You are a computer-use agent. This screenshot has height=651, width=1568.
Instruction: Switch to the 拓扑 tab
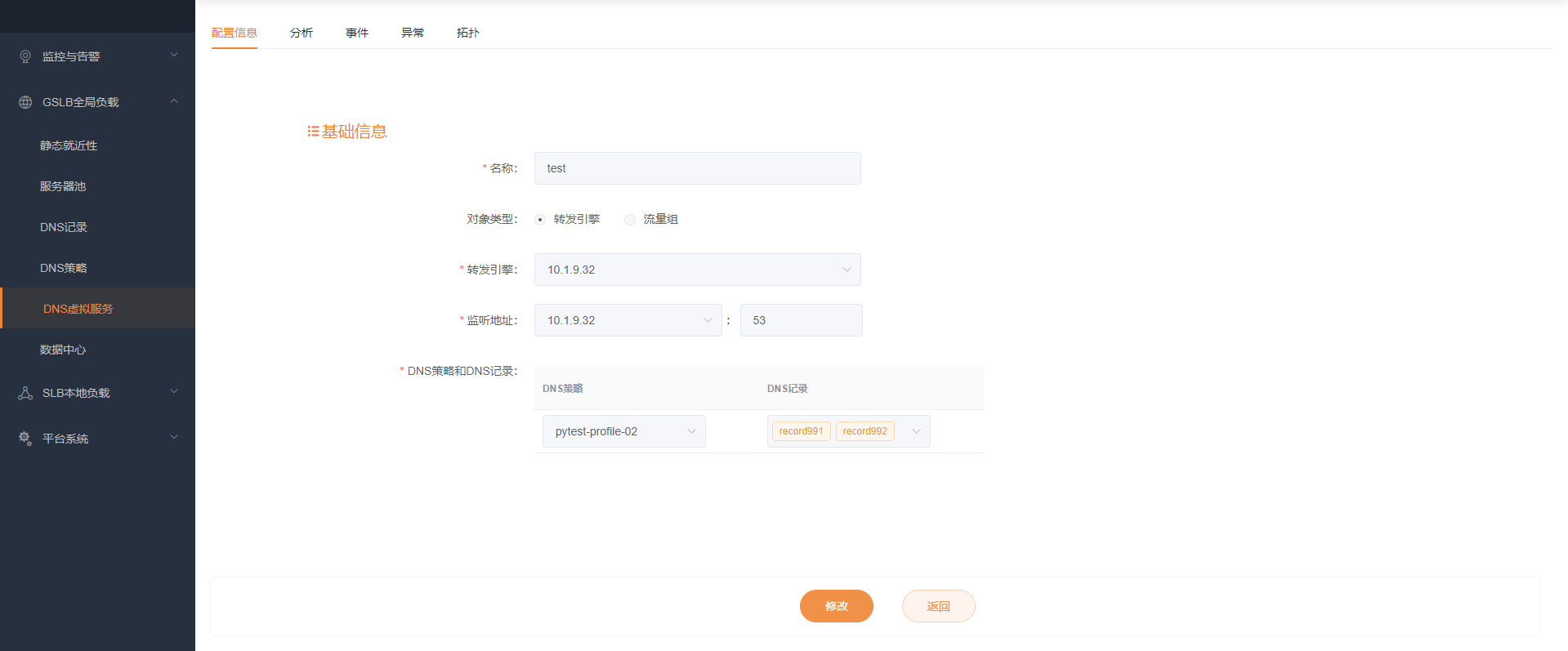[468, 33]
